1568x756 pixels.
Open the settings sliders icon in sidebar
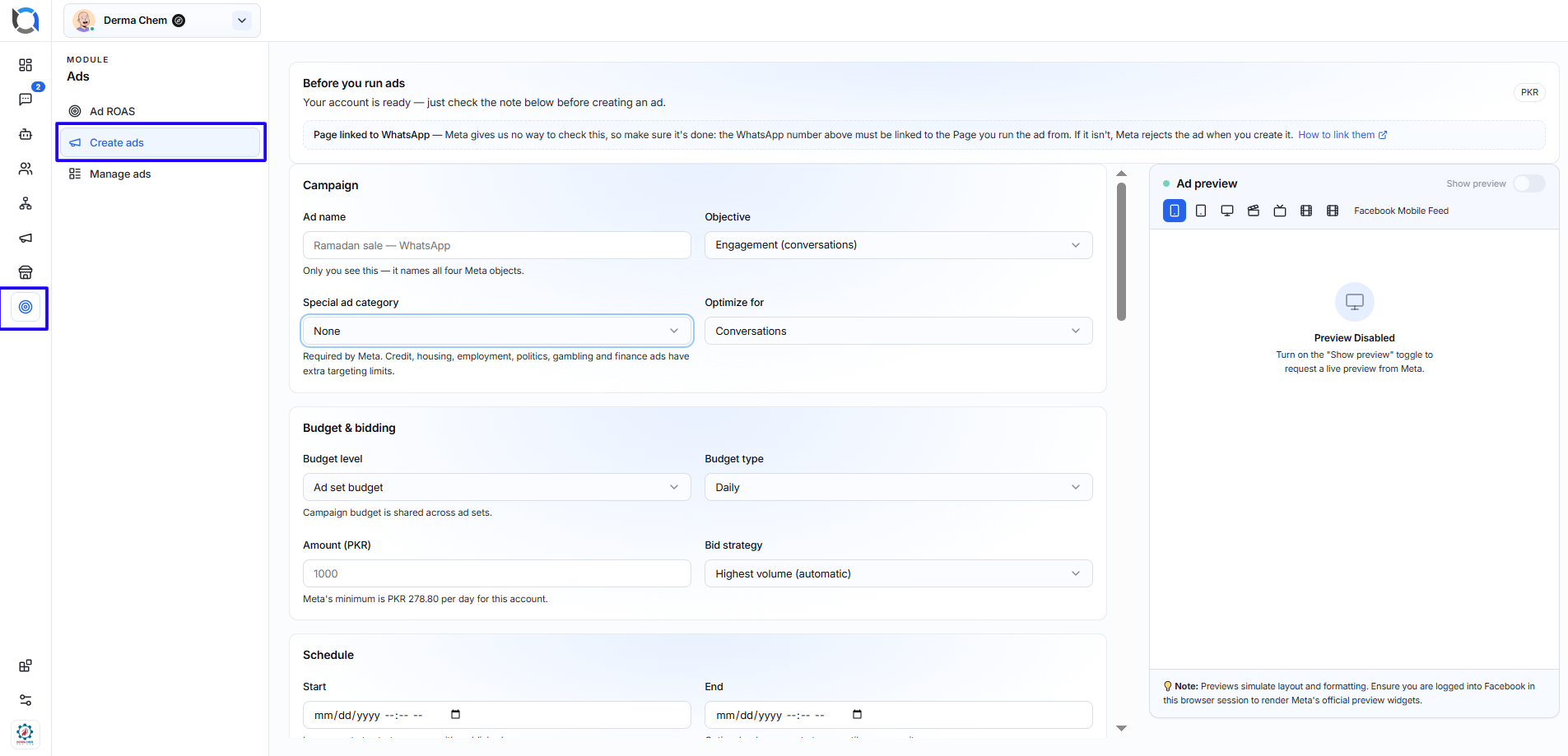26,700
